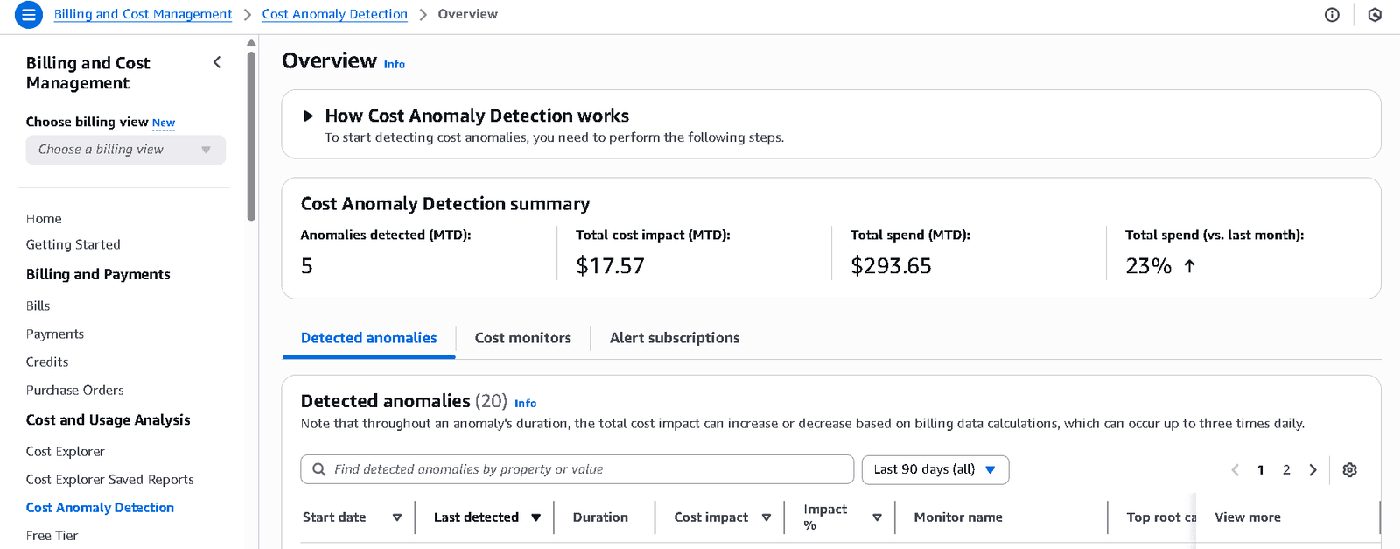1400x549 pixels.
Task: Click Cost Anomaly Detection breadcrumb
Action: click(335, 14)
